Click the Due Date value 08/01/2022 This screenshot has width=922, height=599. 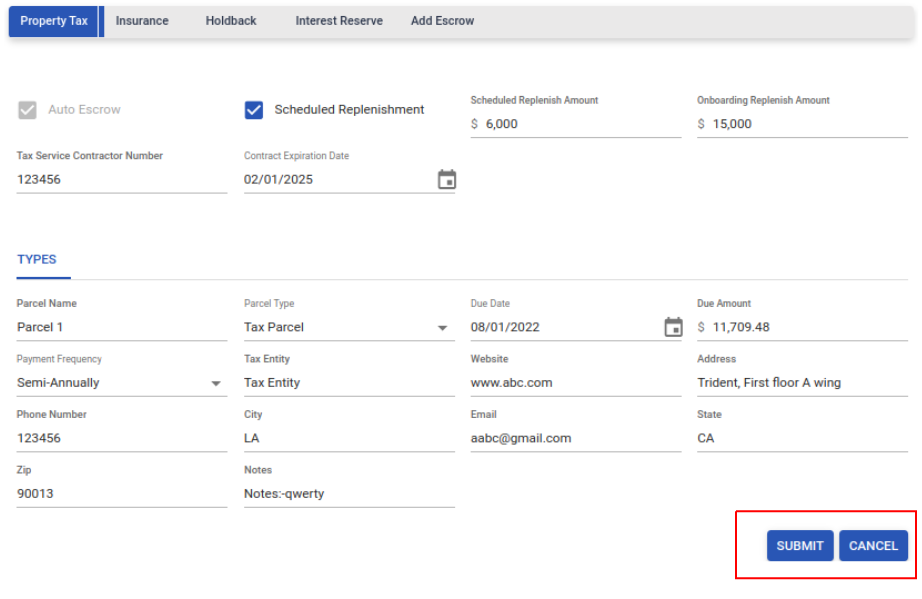[x=505, y=327]
